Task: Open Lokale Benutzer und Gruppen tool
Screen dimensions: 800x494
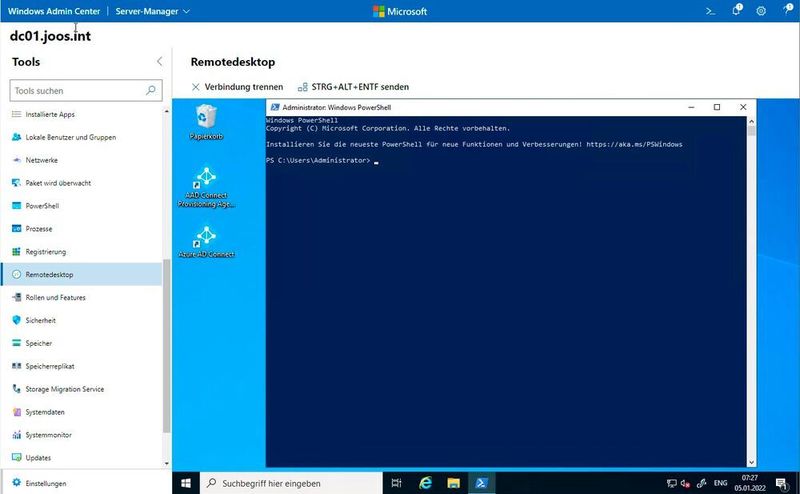Action: (70, 137)
